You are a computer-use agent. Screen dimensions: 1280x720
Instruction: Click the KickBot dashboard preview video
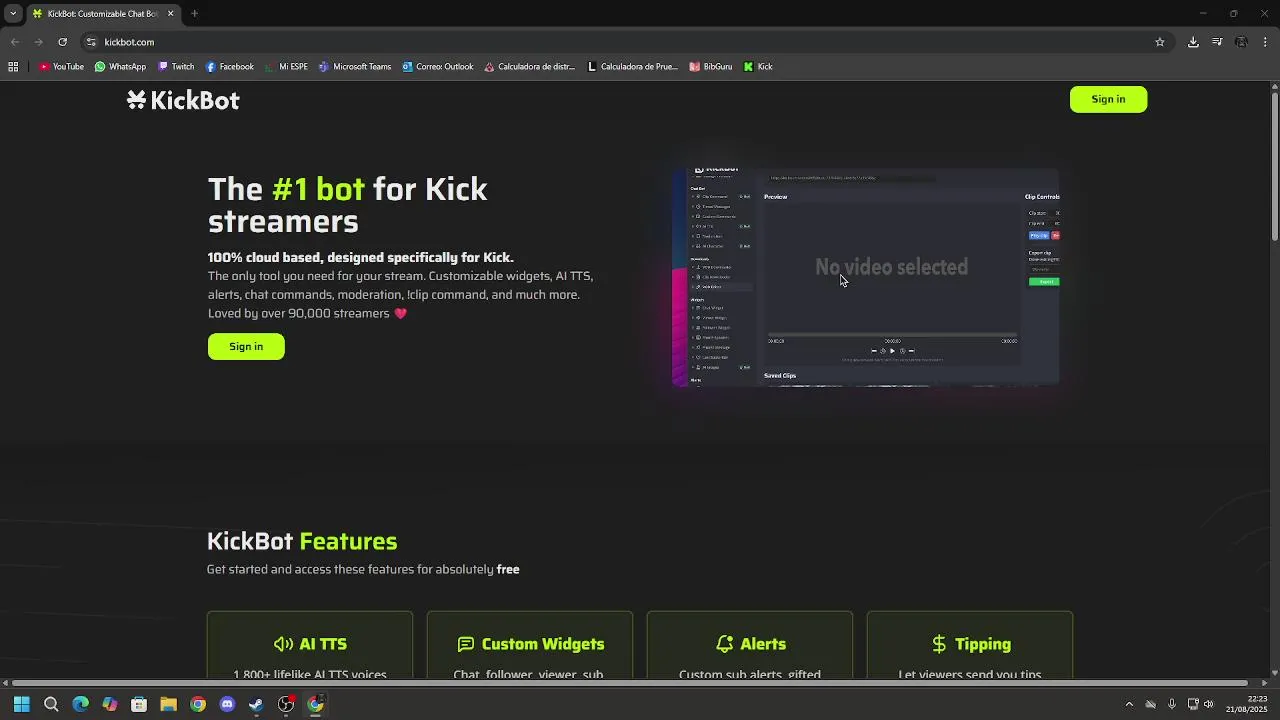click(866, 276)
